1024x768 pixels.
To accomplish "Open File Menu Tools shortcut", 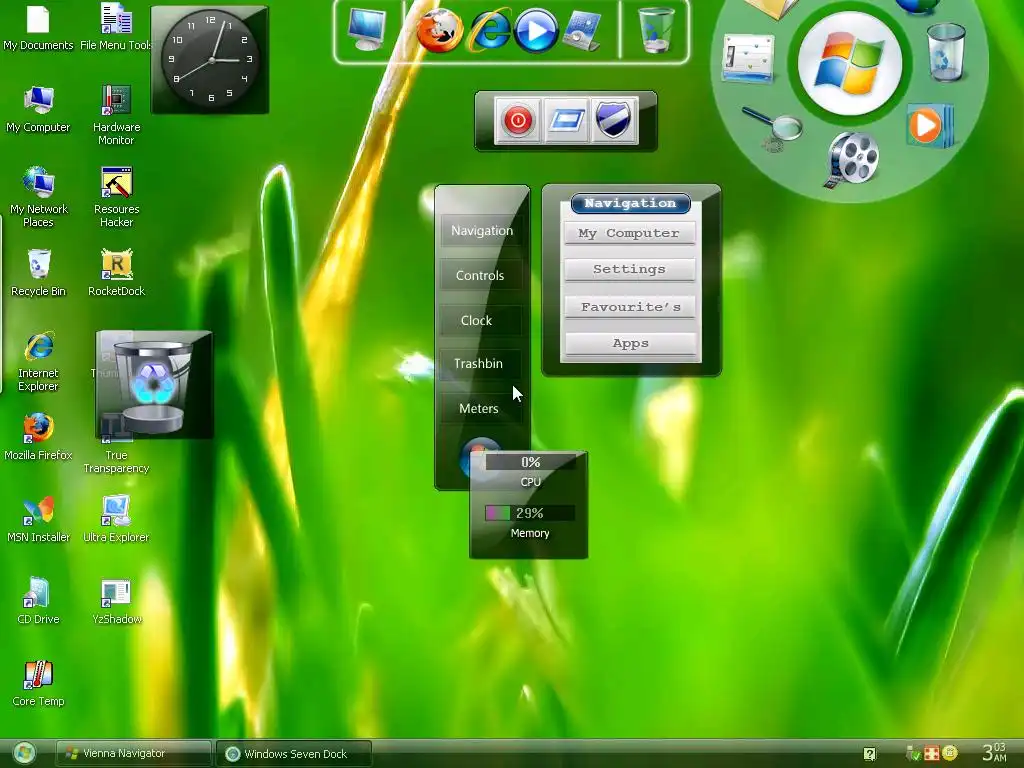I will click(116, 27).
